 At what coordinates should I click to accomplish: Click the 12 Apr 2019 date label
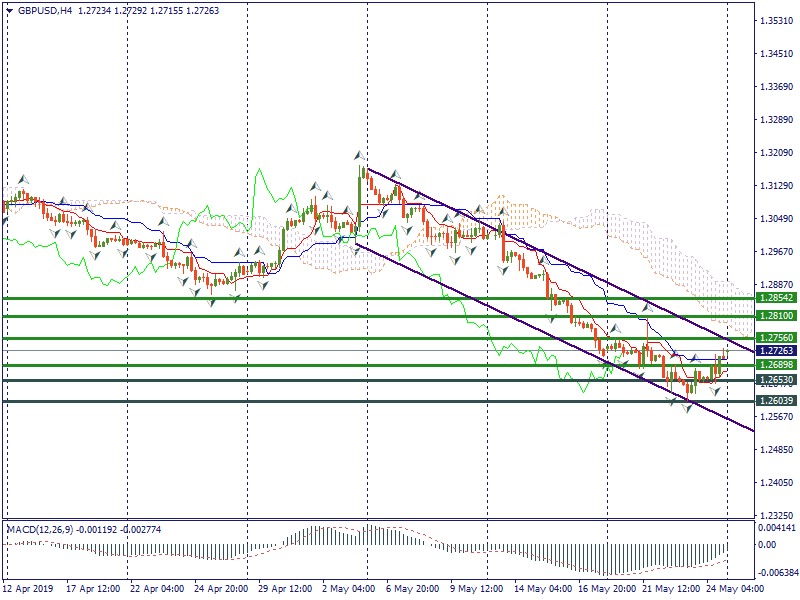point(30,590)
